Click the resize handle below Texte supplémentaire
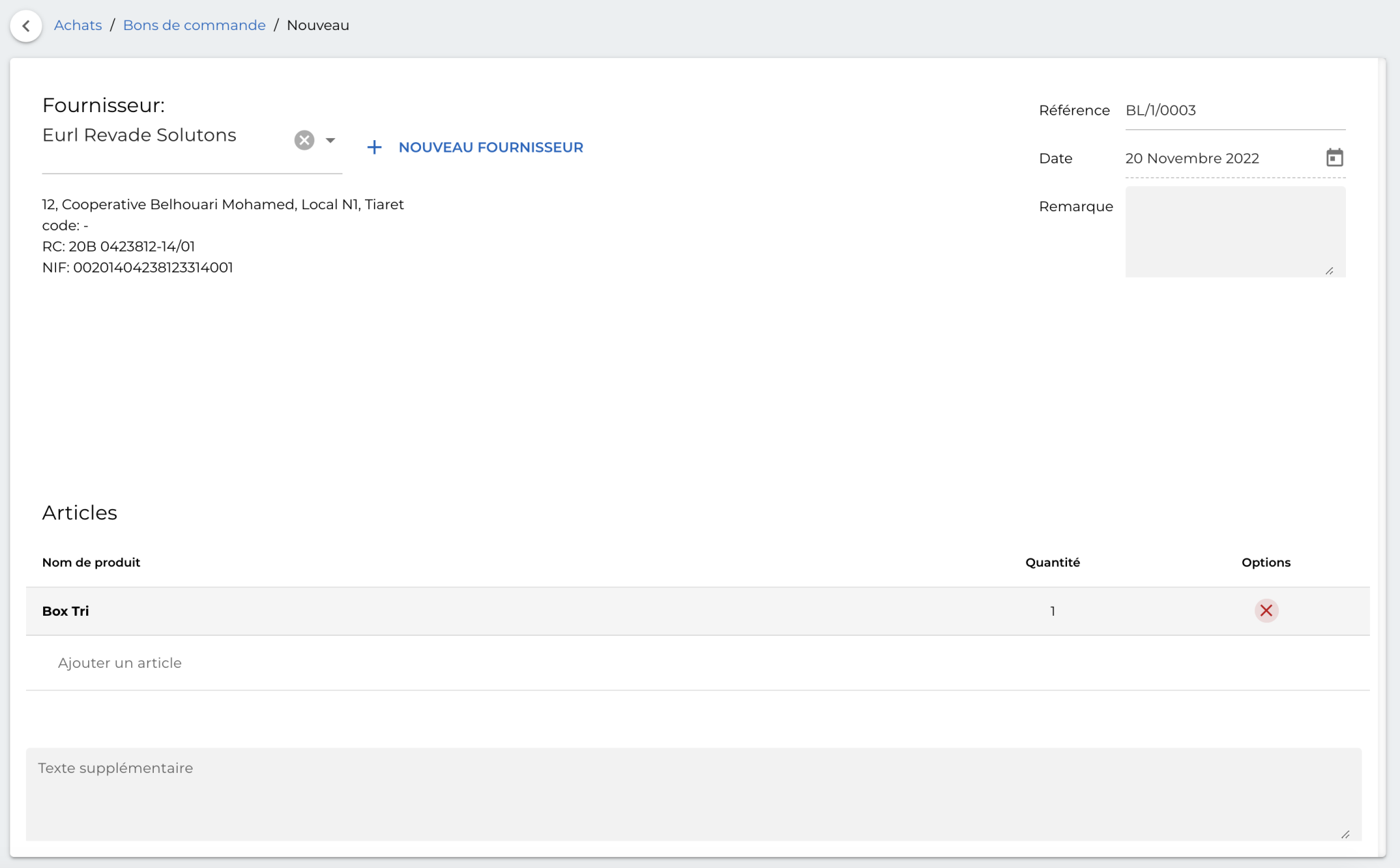 [1345, 834]
